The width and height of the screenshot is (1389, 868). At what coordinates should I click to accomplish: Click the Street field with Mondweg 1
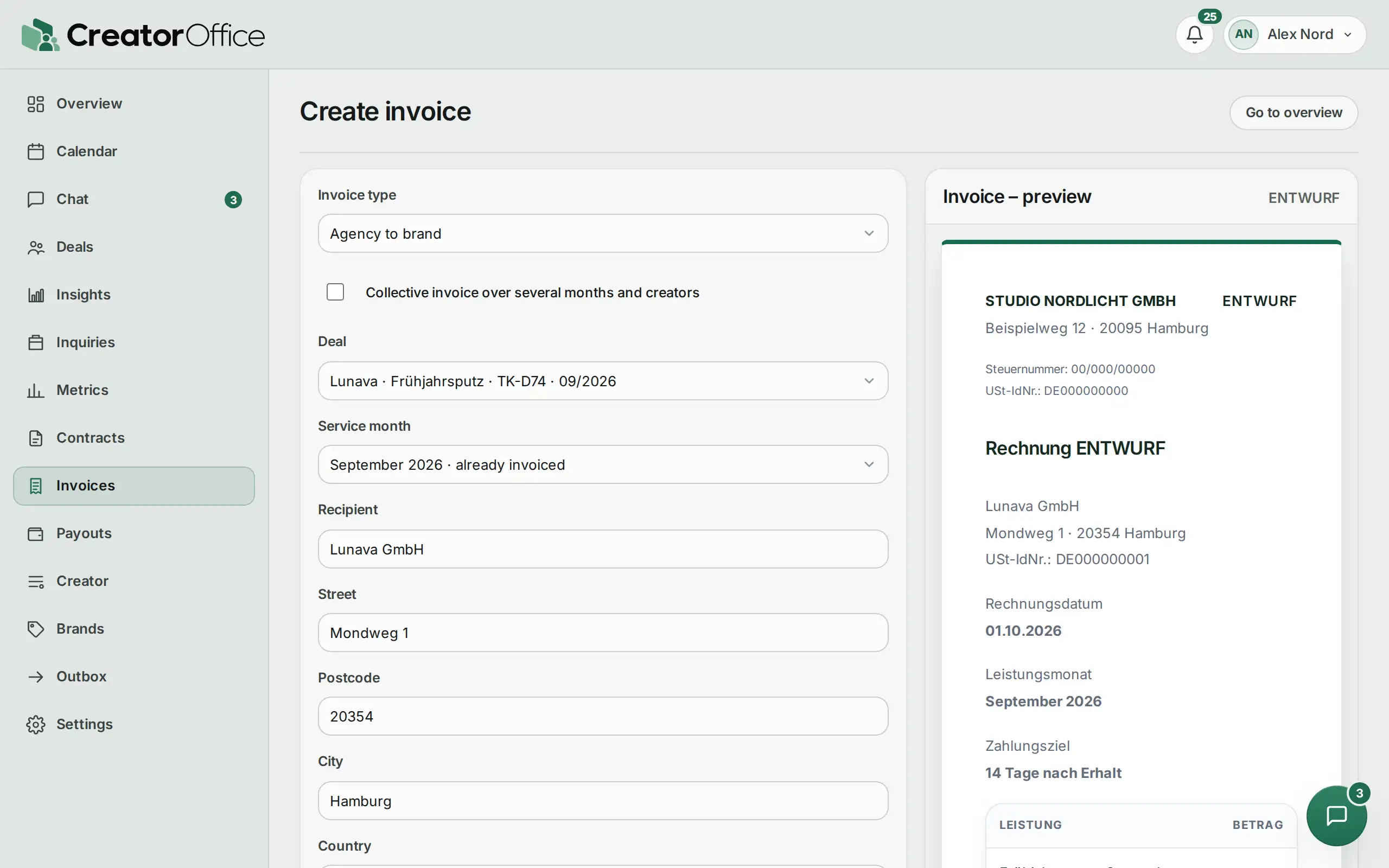click(603, 633)
